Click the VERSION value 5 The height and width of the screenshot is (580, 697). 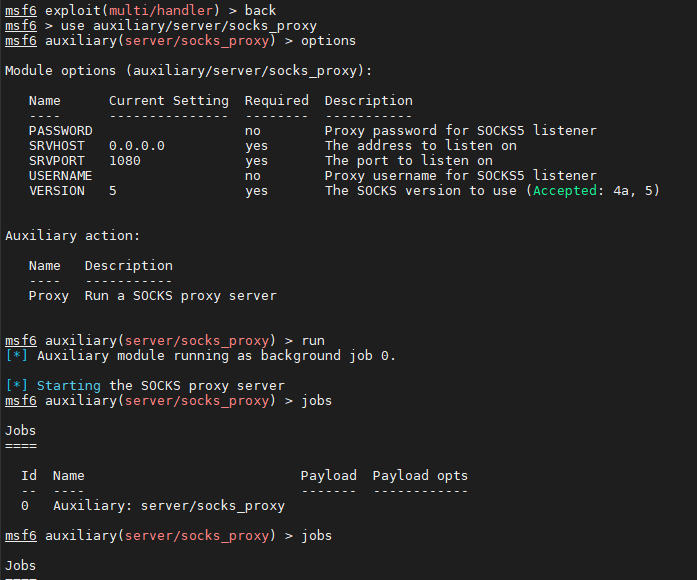pos(113,191)
